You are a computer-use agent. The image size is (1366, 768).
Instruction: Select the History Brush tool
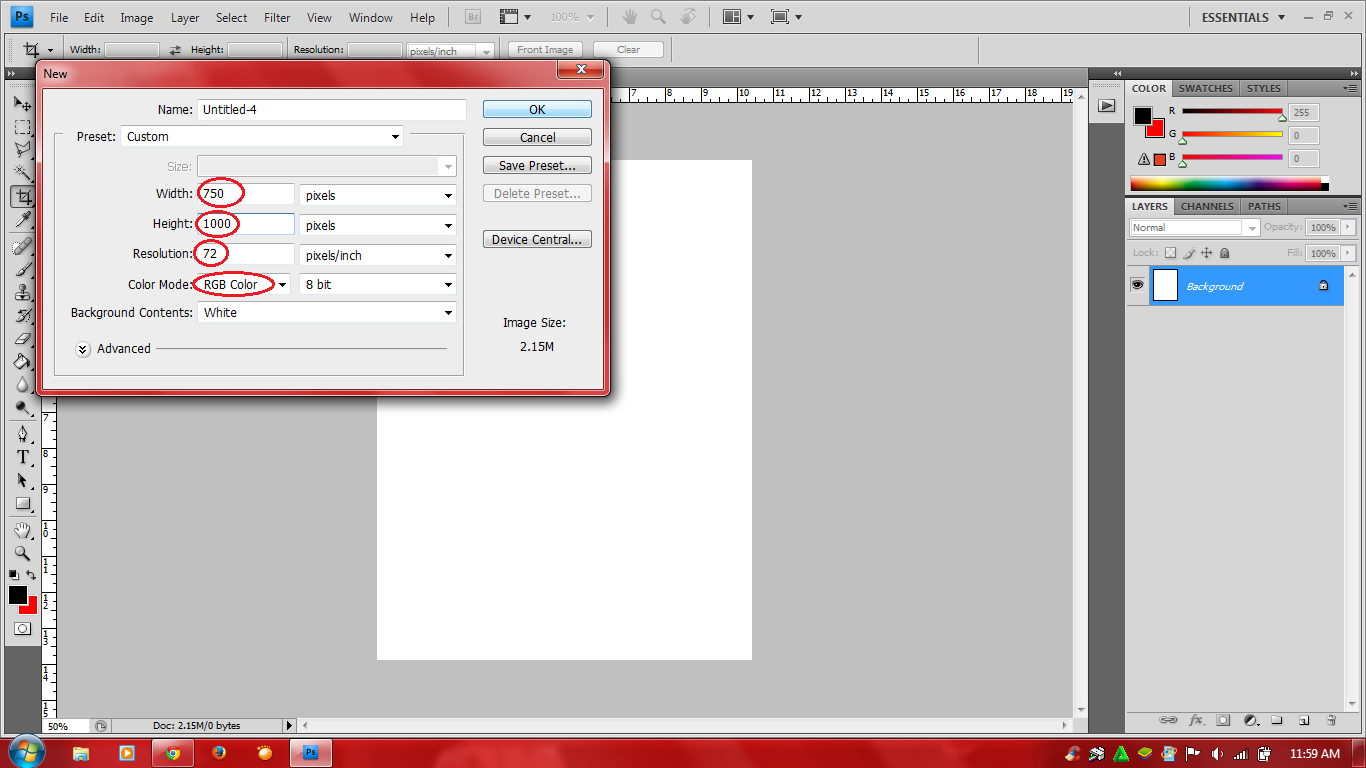point(22,316)
